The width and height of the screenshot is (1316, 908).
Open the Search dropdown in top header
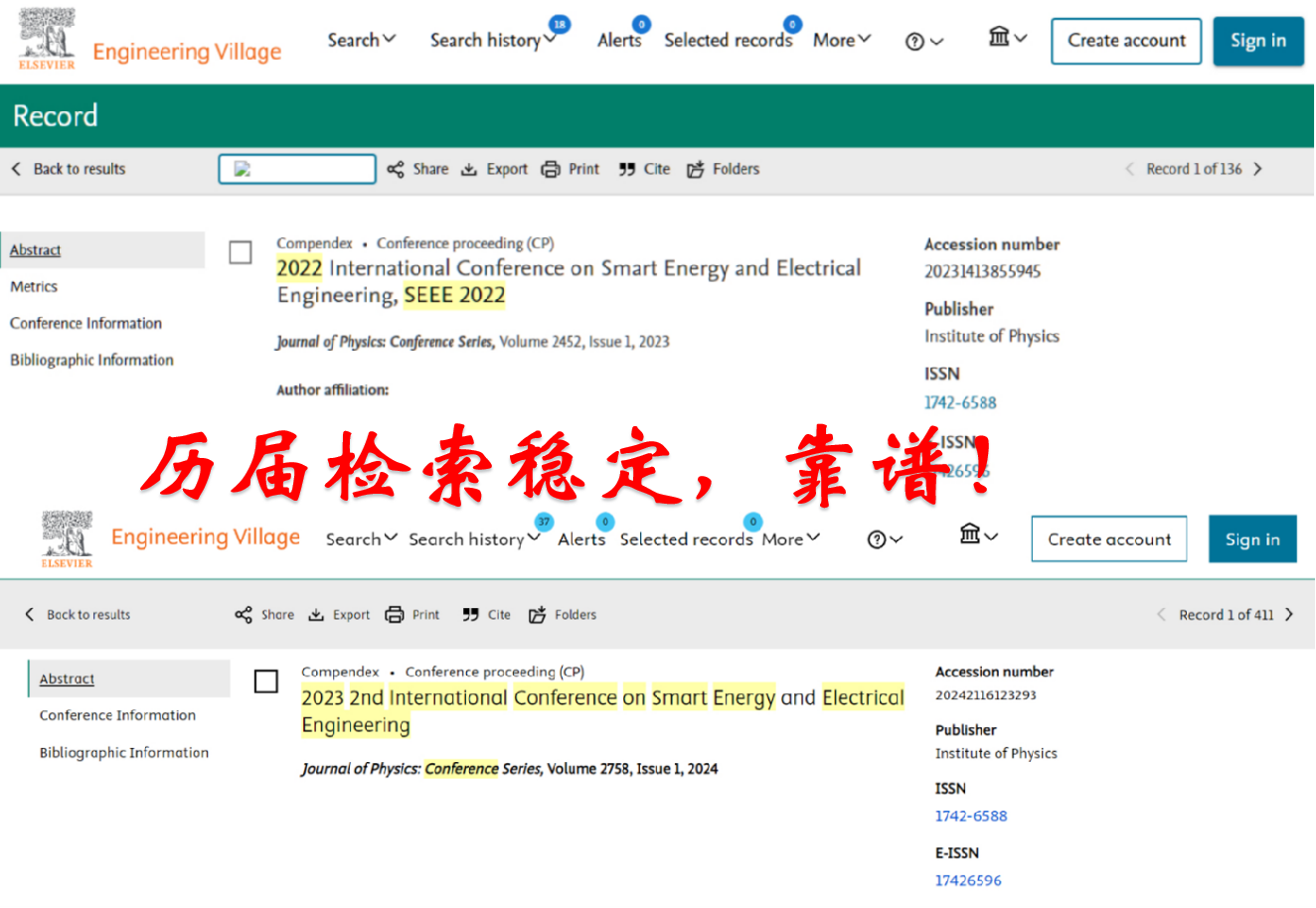pyautogui.click(x=362, y=40)
